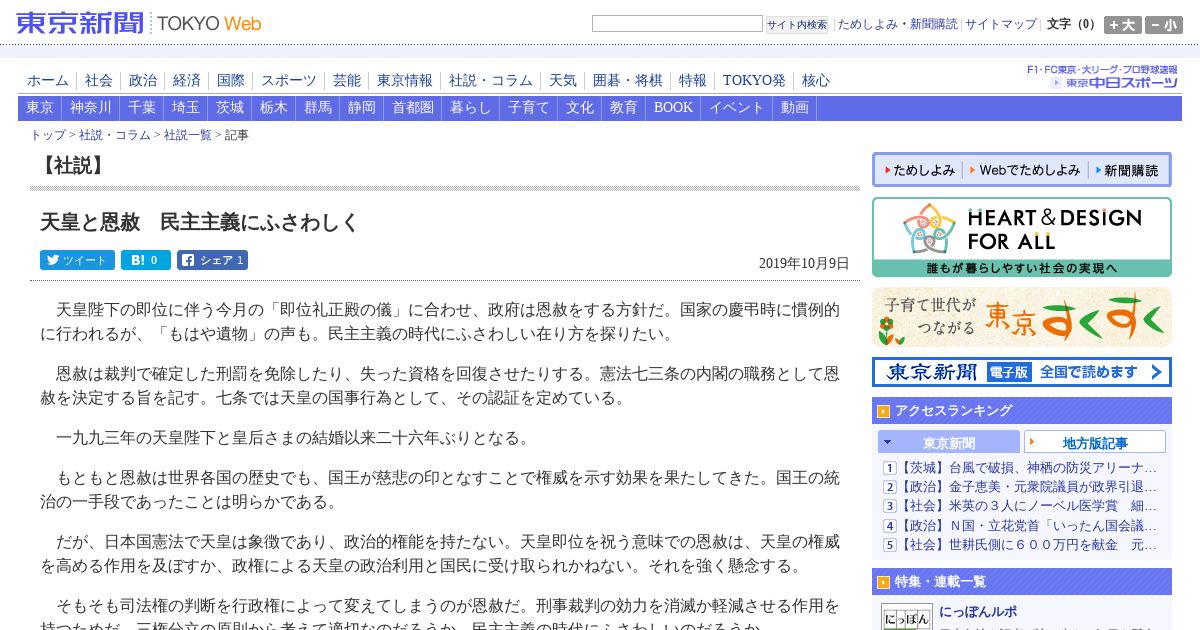The image size is (1200, 630).
Task: Open the ためしよみ・新聞購読 header link
Action: coord(897,24)
